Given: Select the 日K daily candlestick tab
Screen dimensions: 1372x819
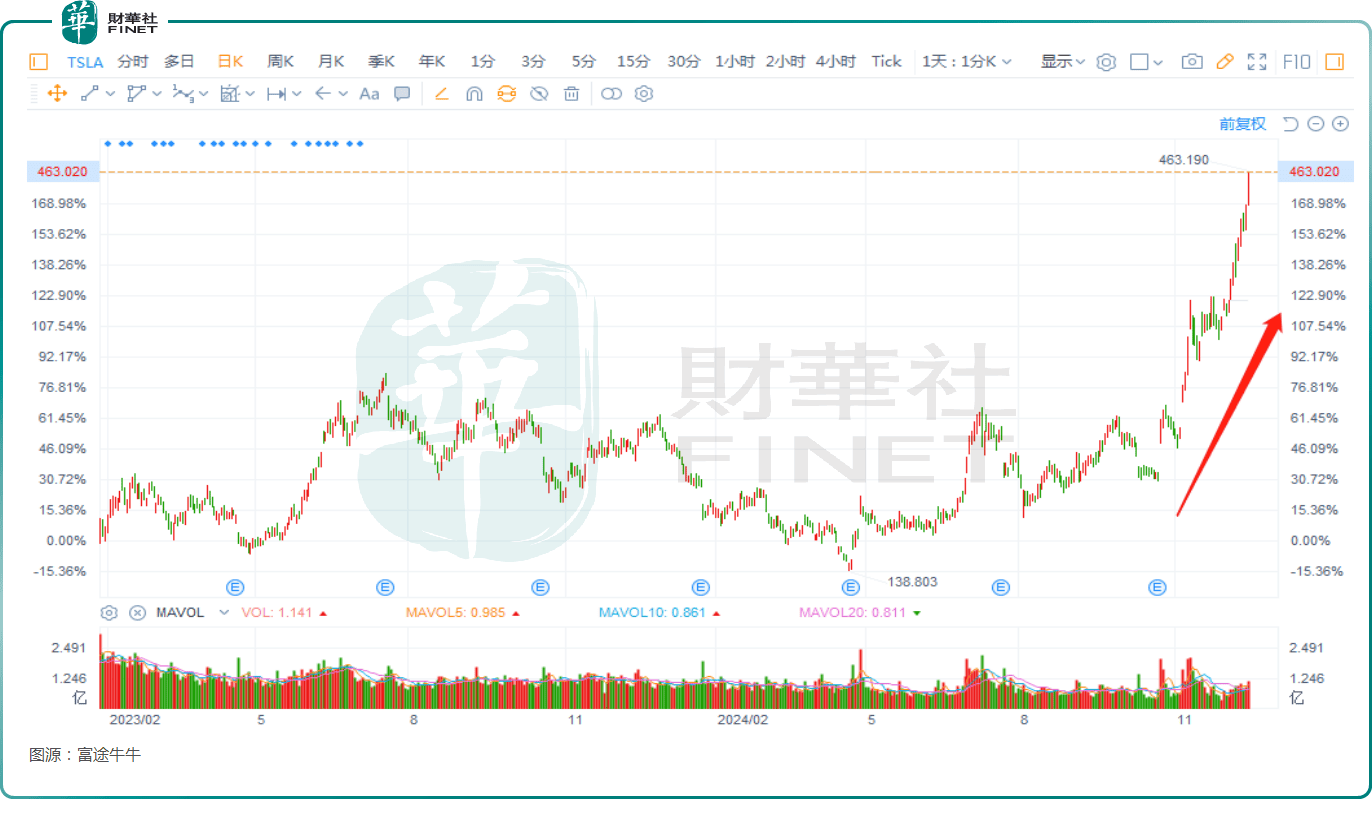Looking at the screenshot, I should point(231,62).
